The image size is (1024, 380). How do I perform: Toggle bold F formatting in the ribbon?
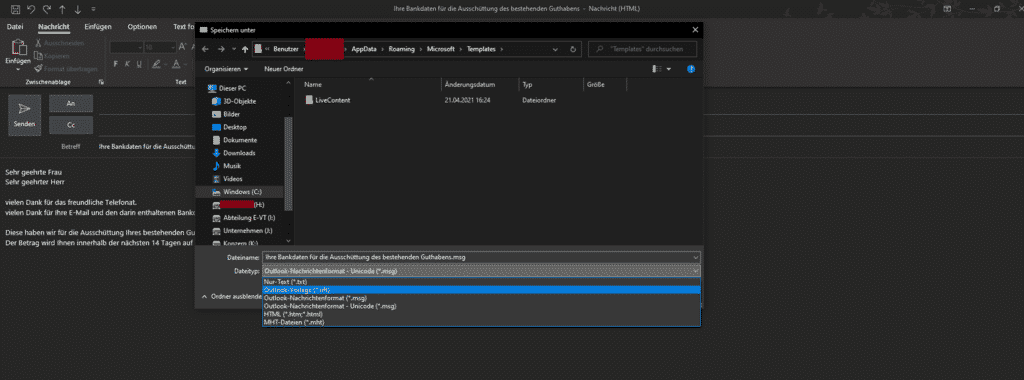click(116, 64)
